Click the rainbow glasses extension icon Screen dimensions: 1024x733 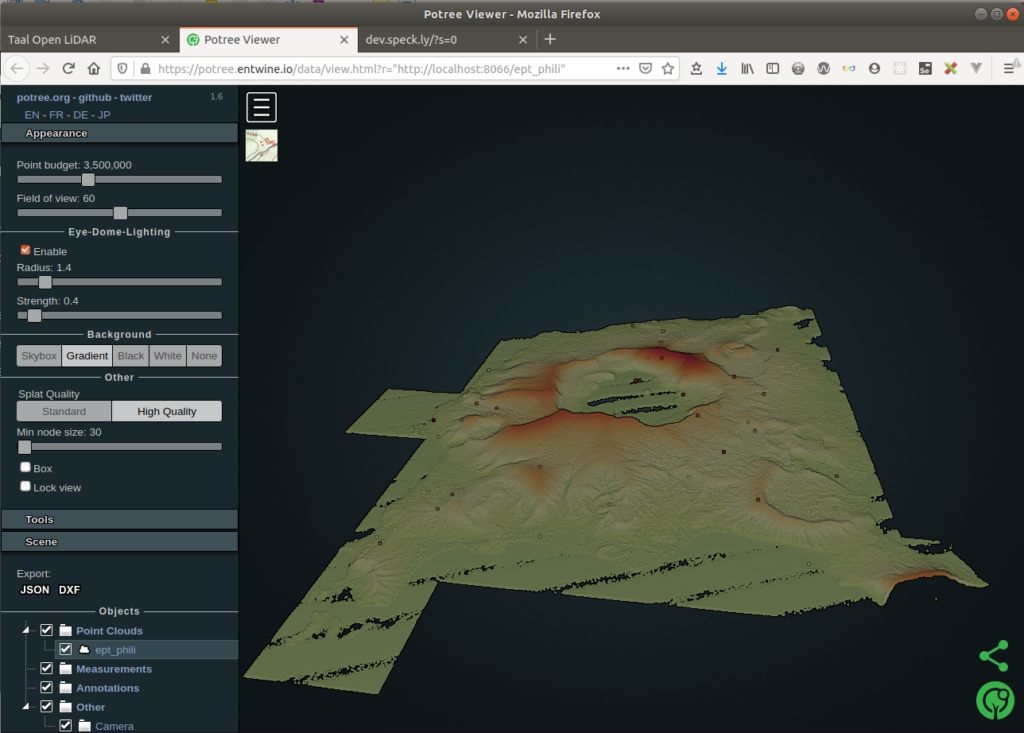(849, 69)
